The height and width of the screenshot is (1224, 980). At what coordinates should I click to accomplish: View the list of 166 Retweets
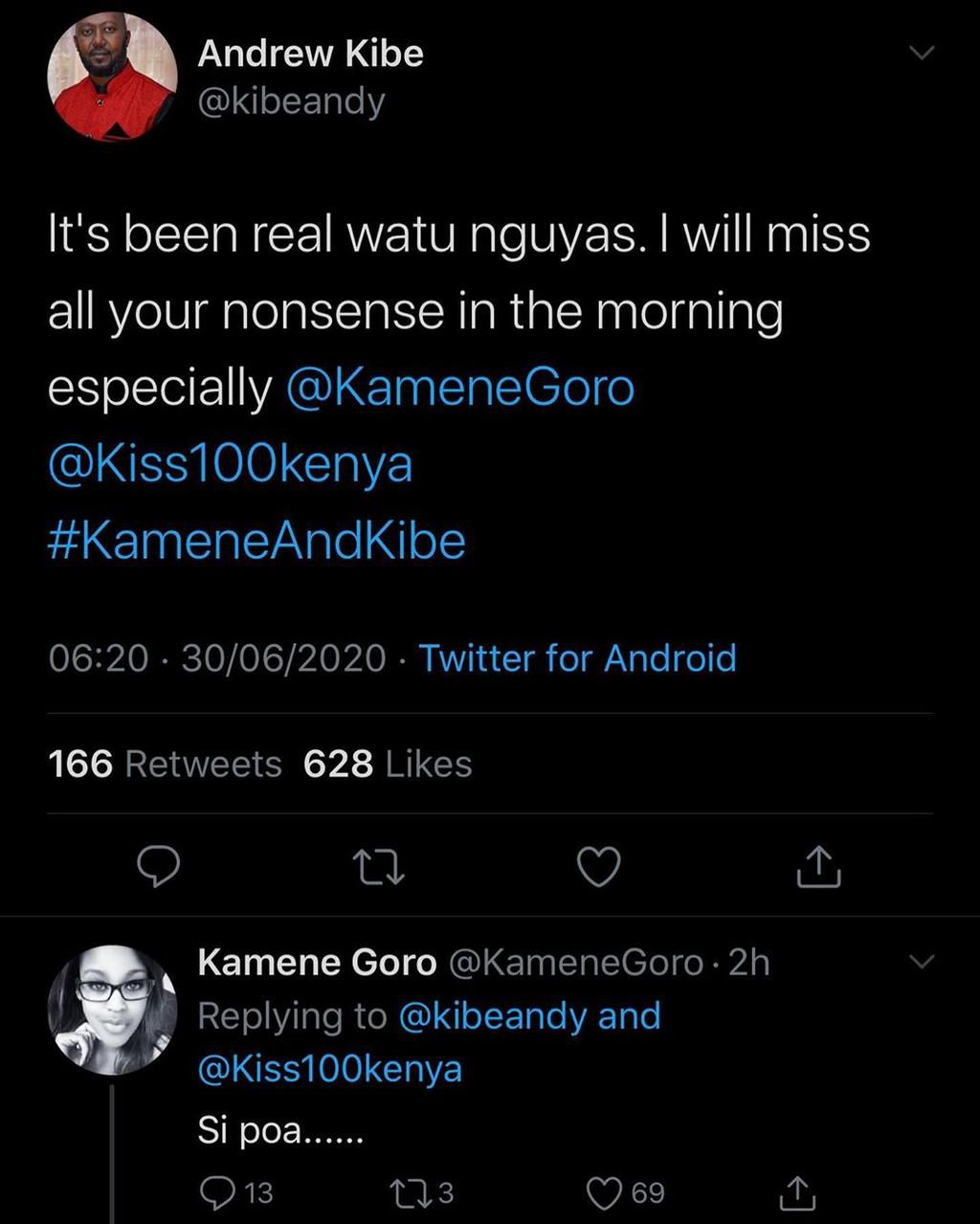165,764
